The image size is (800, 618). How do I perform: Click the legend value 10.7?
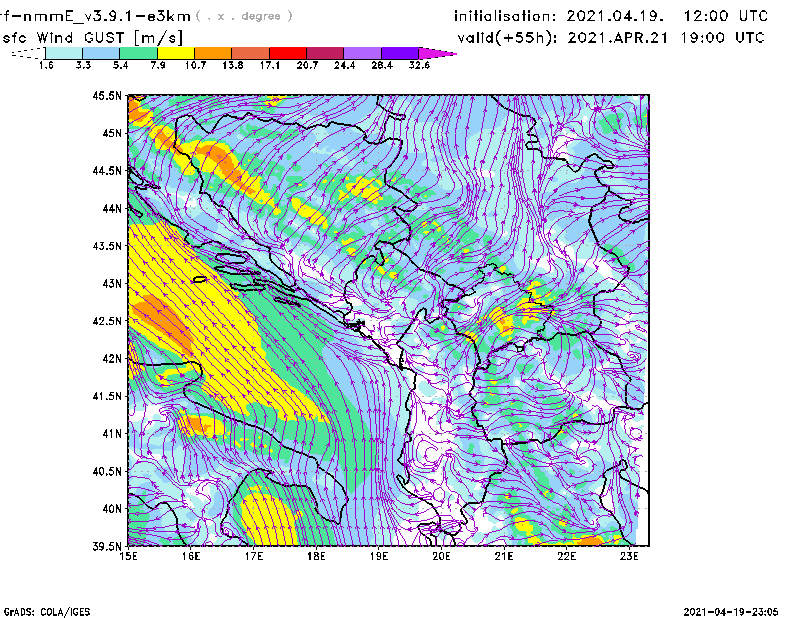(195, 65)
